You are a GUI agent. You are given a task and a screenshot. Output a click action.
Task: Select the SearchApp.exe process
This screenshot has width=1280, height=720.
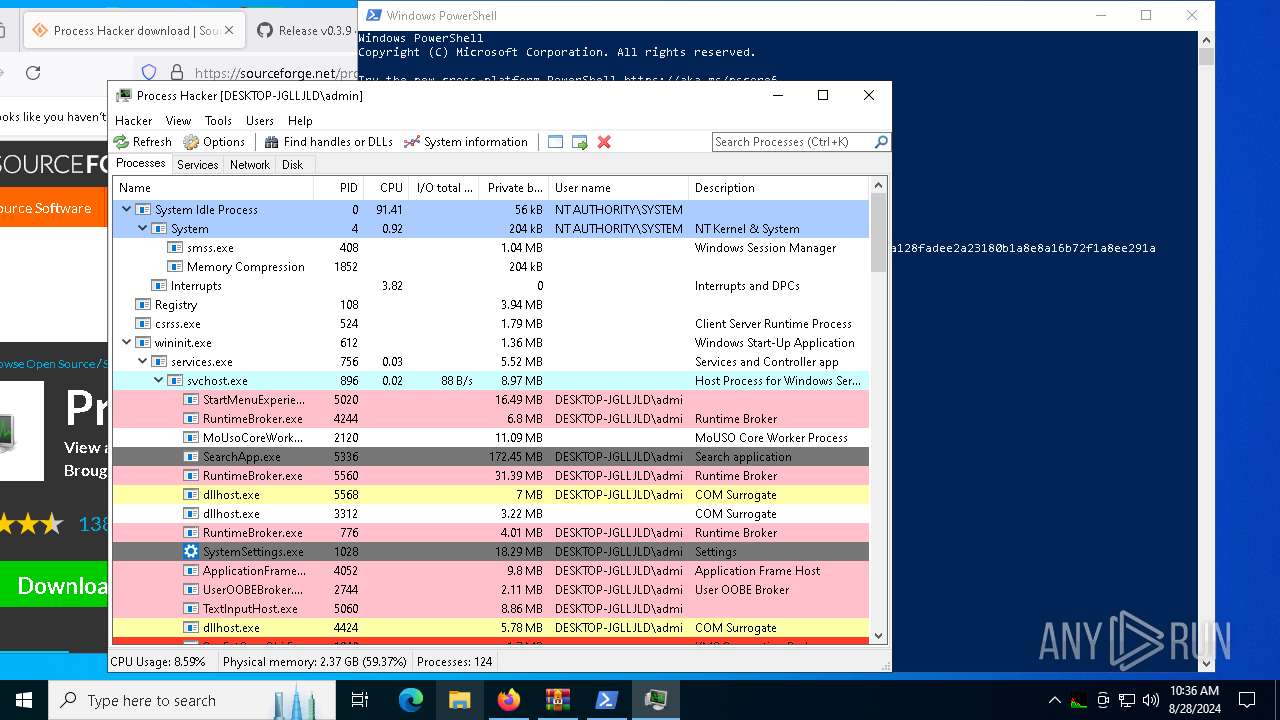coord(491,457)
